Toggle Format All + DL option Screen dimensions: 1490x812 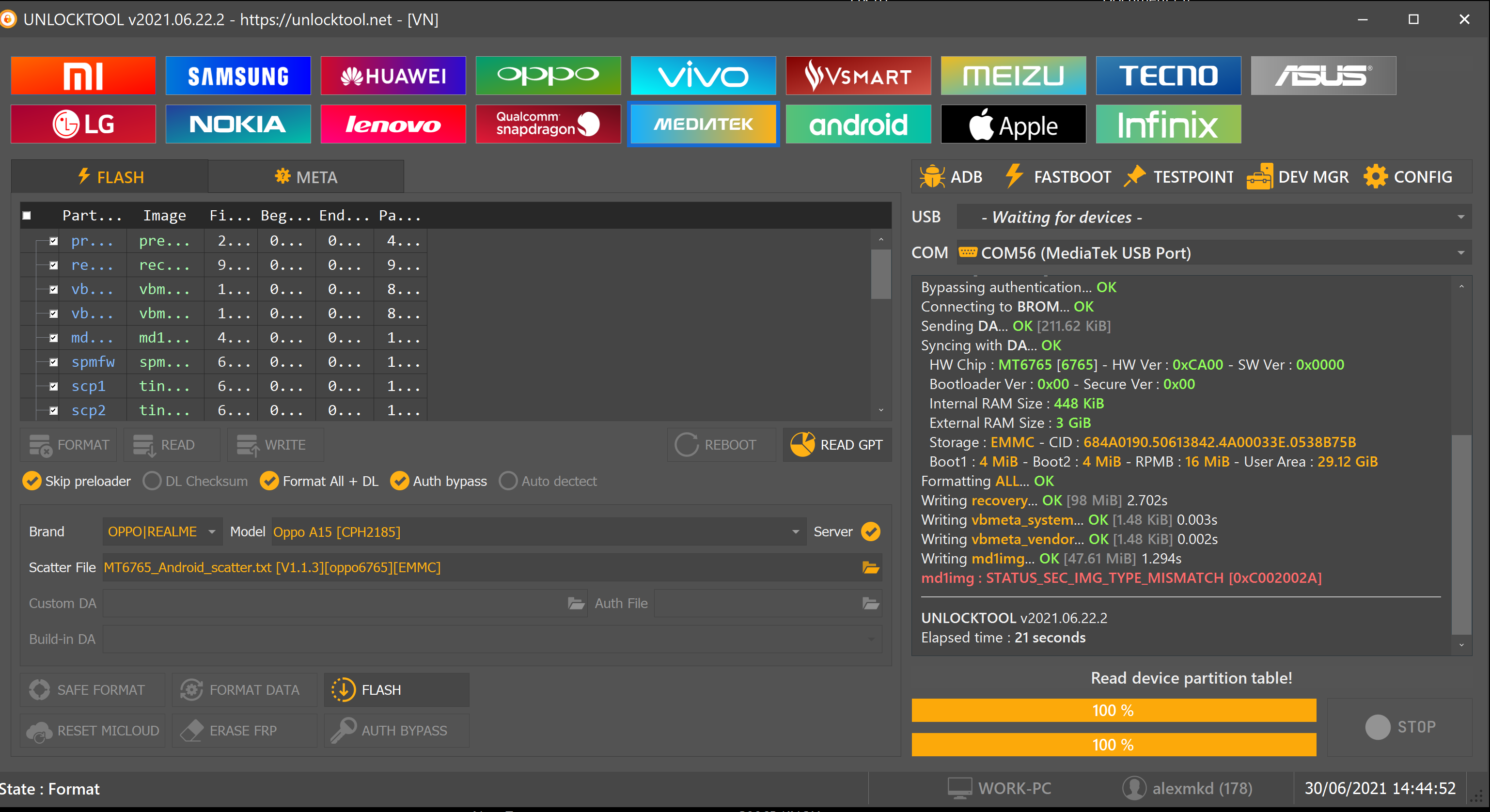click(319, 481)
